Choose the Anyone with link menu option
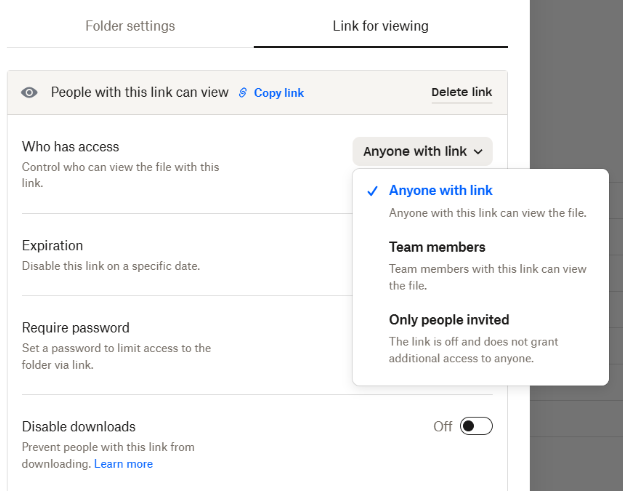This screenshot has width=623, height=491. tap(441, 191)
